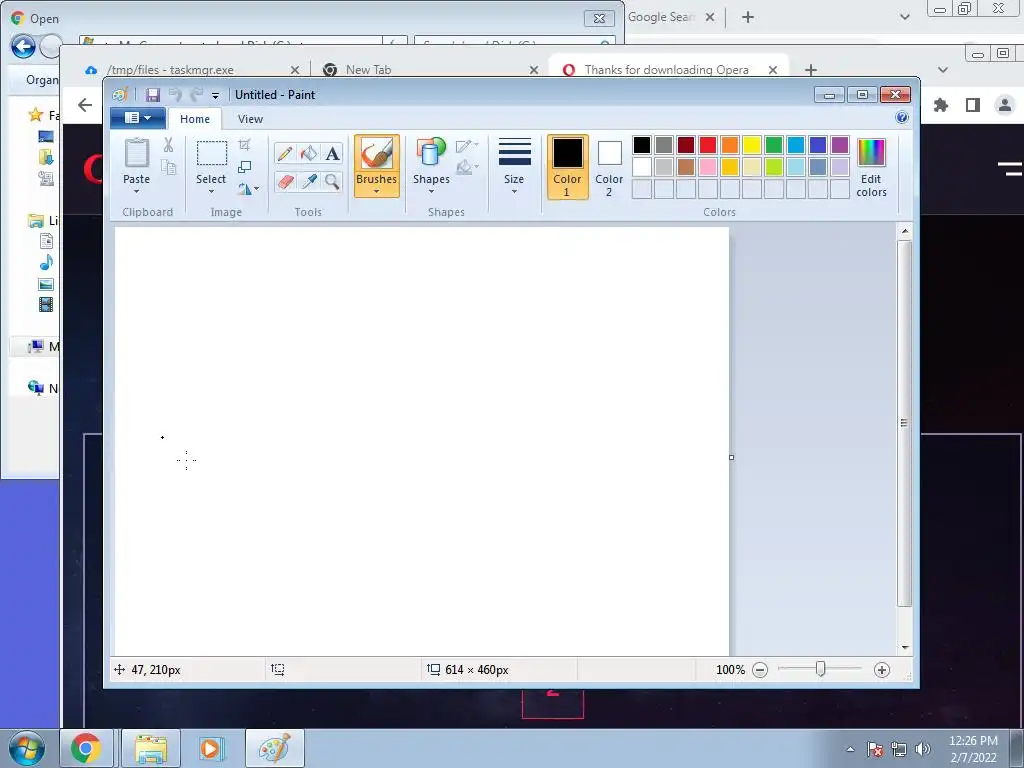
Task: Select Thanks for downloading Opera tab
Action: click(667, 69)
